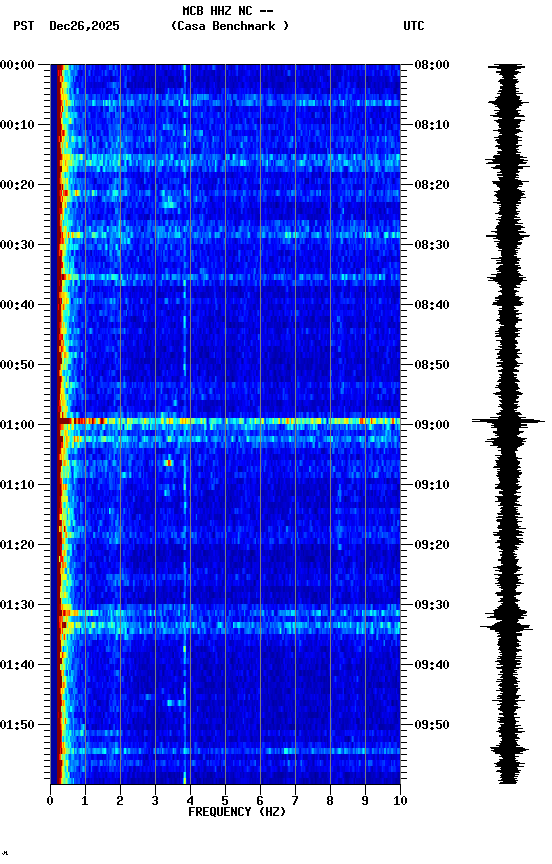
Task: Click the UTC 09:50 time label
Action: 432,725
